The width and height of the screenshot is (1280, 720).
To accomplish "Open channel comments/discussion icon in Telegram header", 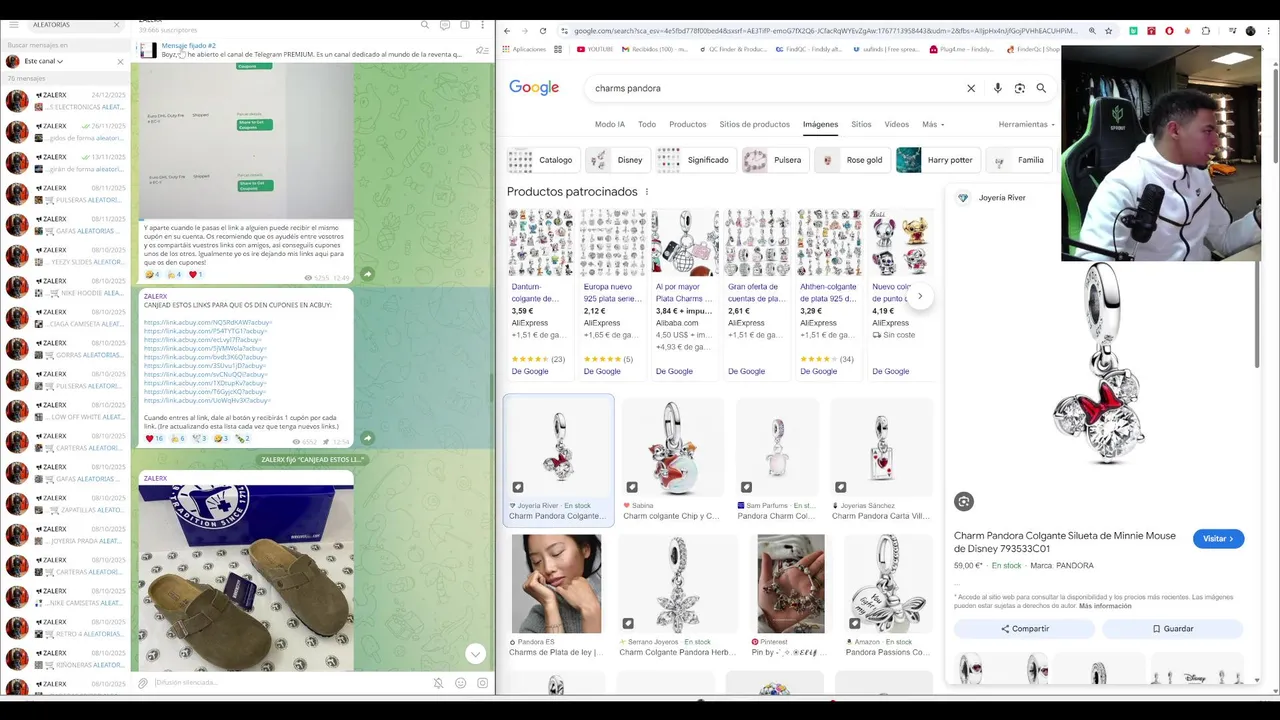I will pyautogui.click(x=445, y=24).
